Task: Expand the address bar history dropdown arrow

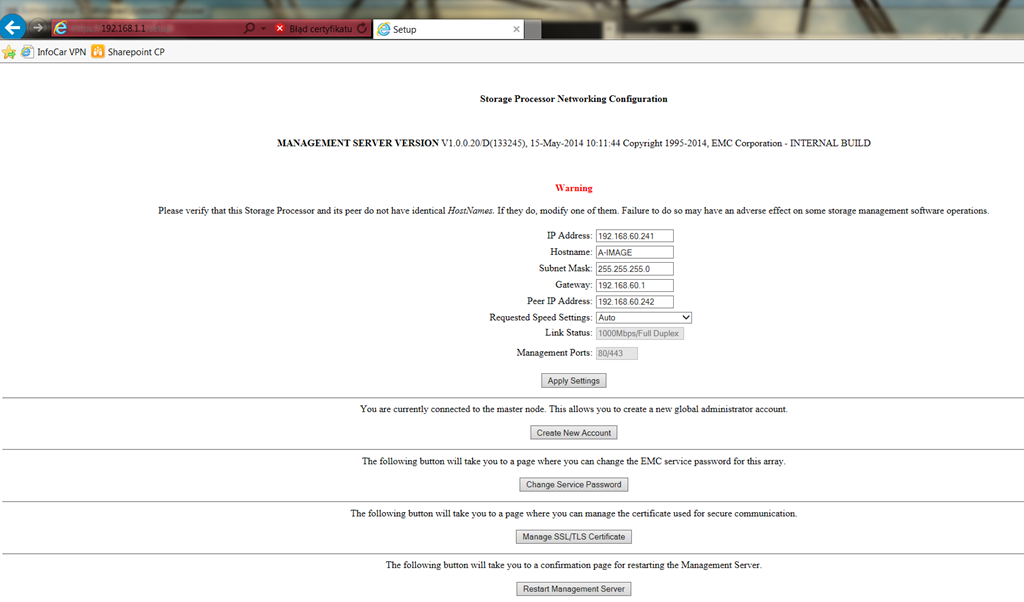Action: (x=263, y=29)
